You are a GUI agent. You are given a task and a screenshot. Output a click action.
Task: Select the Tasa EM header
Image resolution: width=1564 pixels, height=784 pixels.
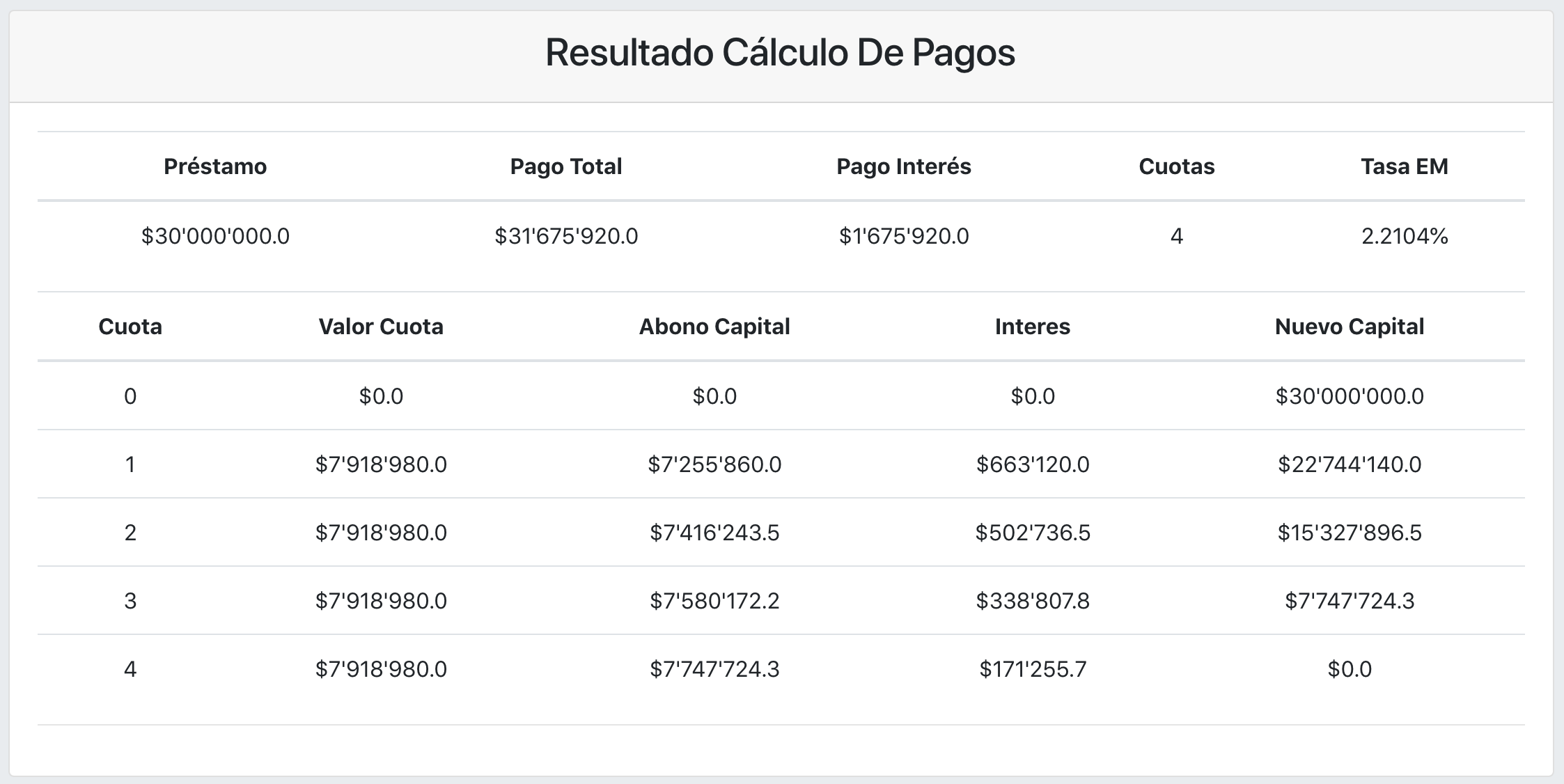coord(1405,166)
